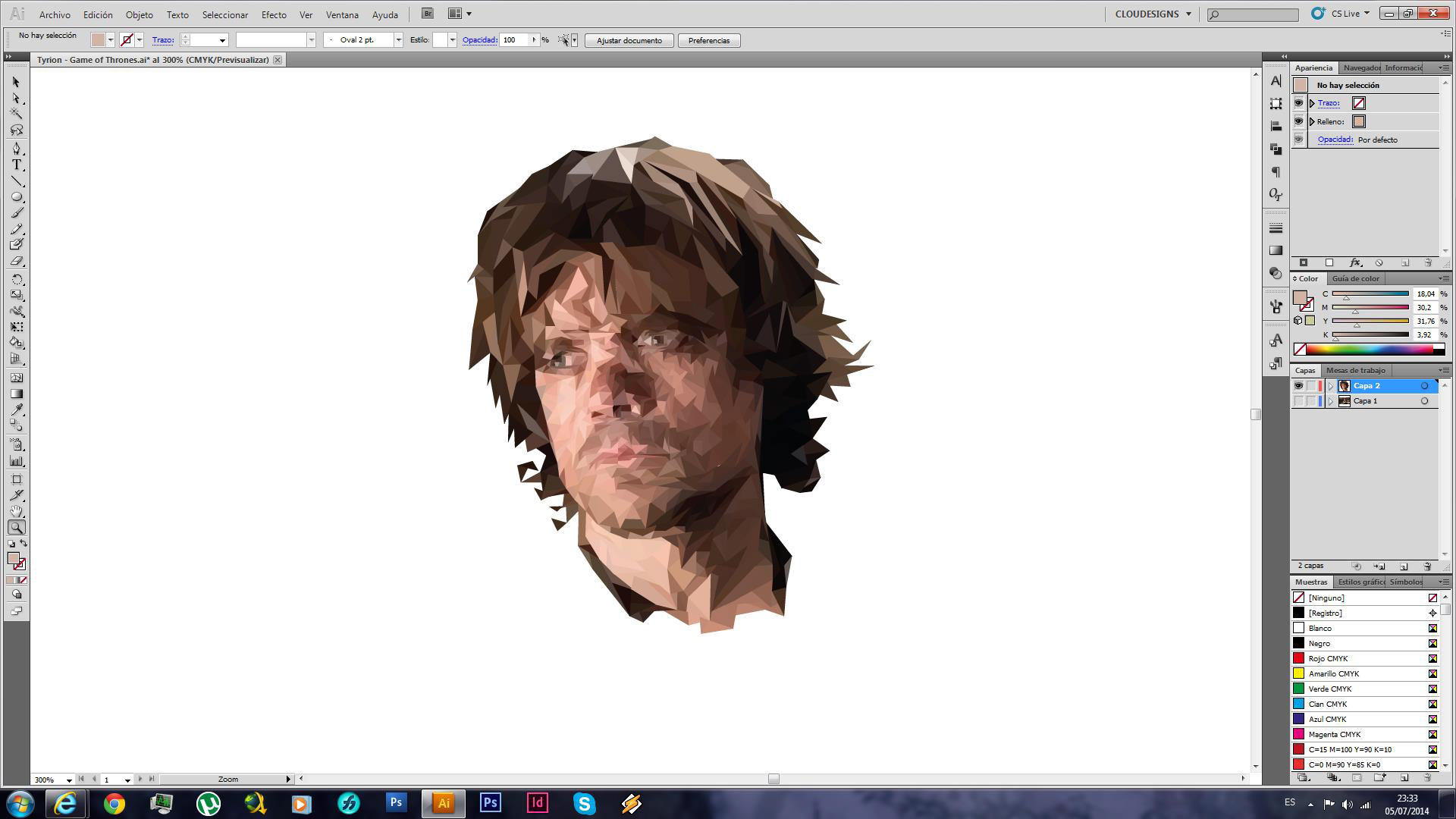Select the Eraser tool

click(x=17, y=262)
